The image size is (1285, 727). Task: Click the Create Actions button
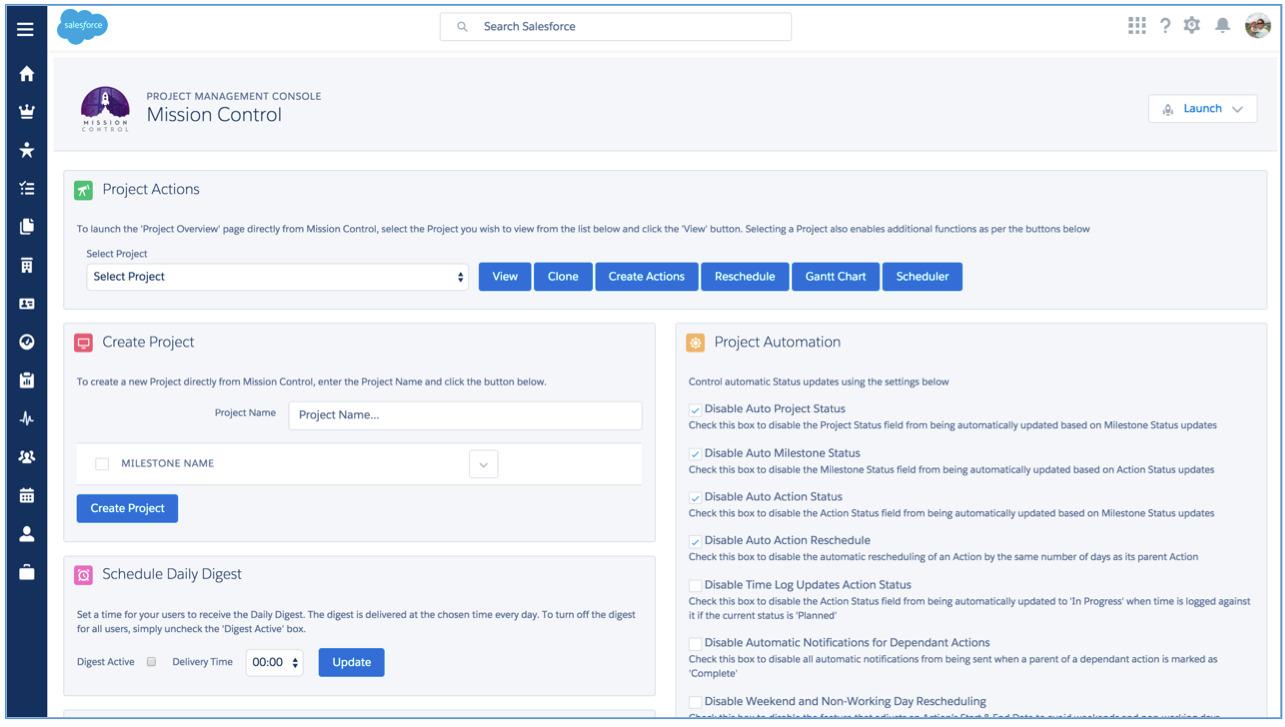(x=646, y=277)
